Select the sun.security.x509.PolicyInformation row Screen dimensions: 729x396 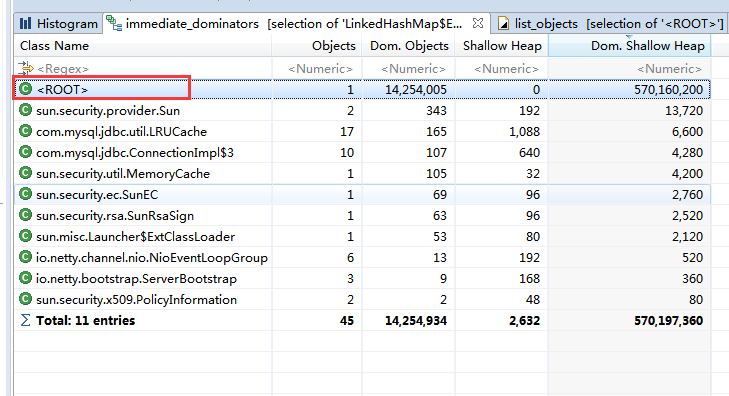coord(362,300)
